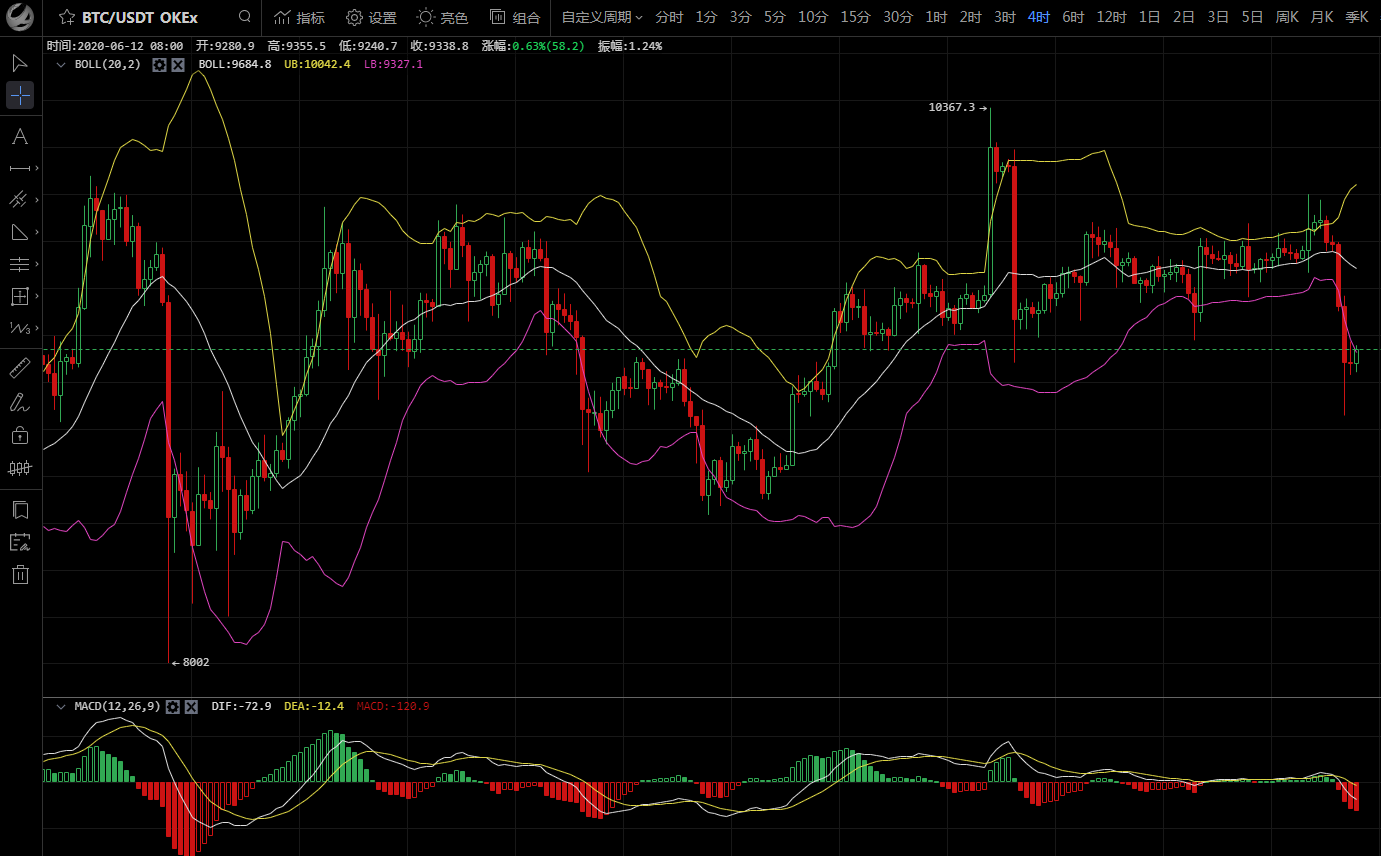This screenshot has height=856, width=1381.
Task: Collapse the MACD(12,26,9) indicator chevron
Action: (x=61, y=707)
